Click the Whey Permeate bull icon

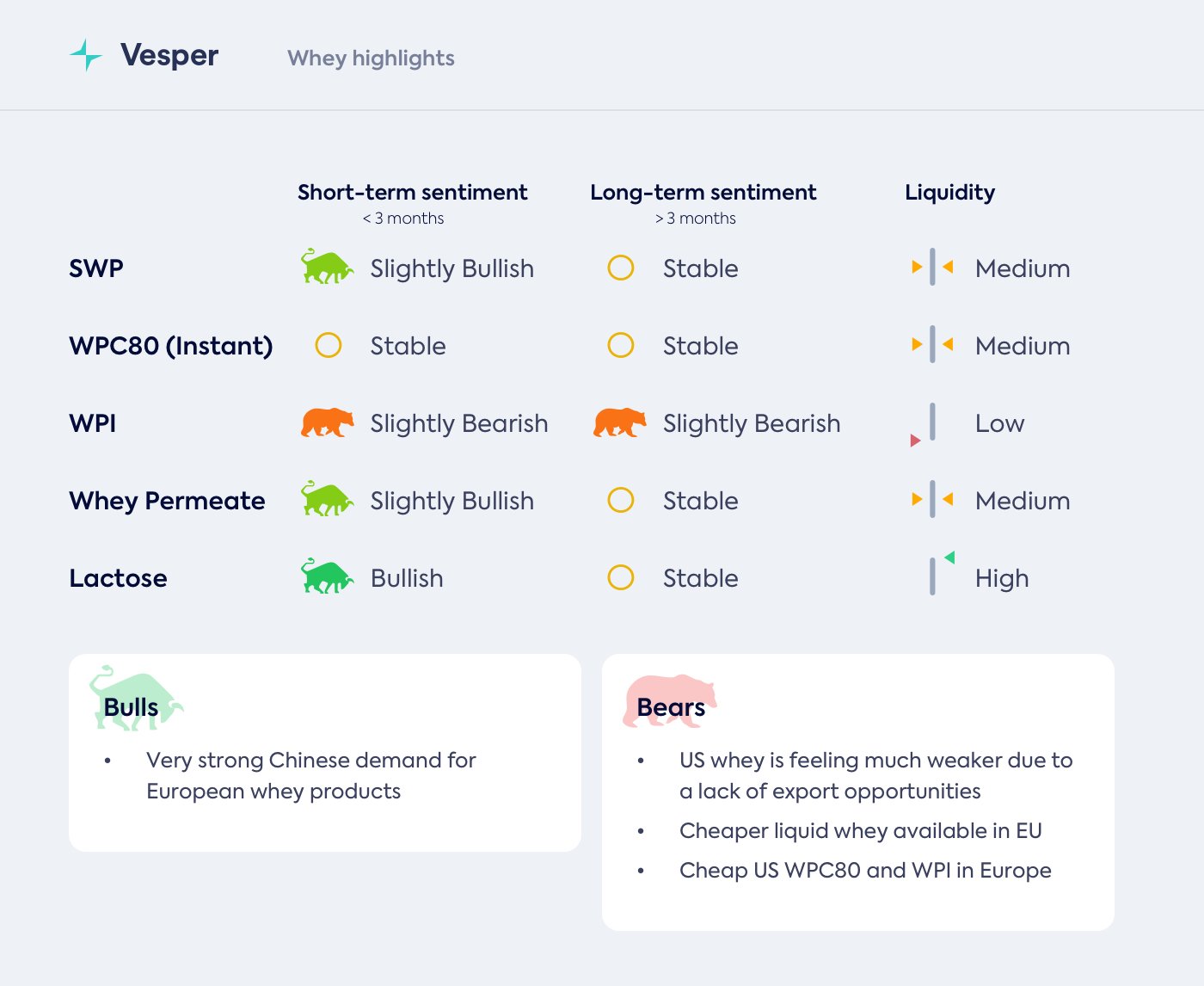pyautogui.click(x=327, y=499)
